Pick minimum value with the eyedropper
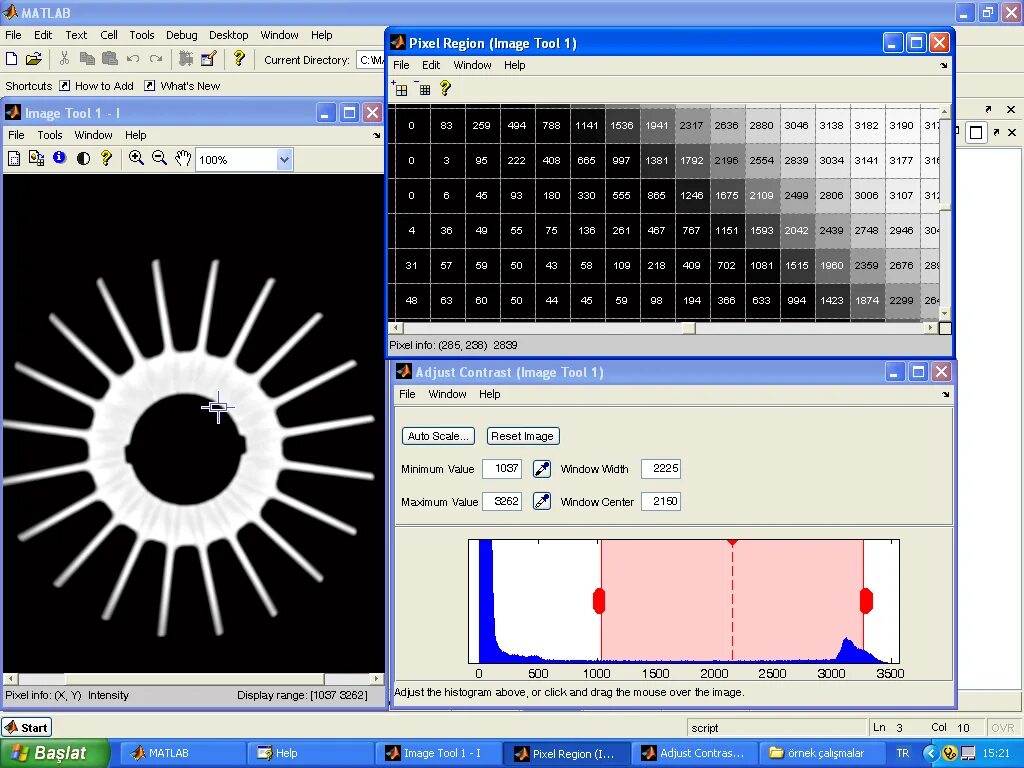The height and width of the screenshot is (768, 1024). (541, 468)
